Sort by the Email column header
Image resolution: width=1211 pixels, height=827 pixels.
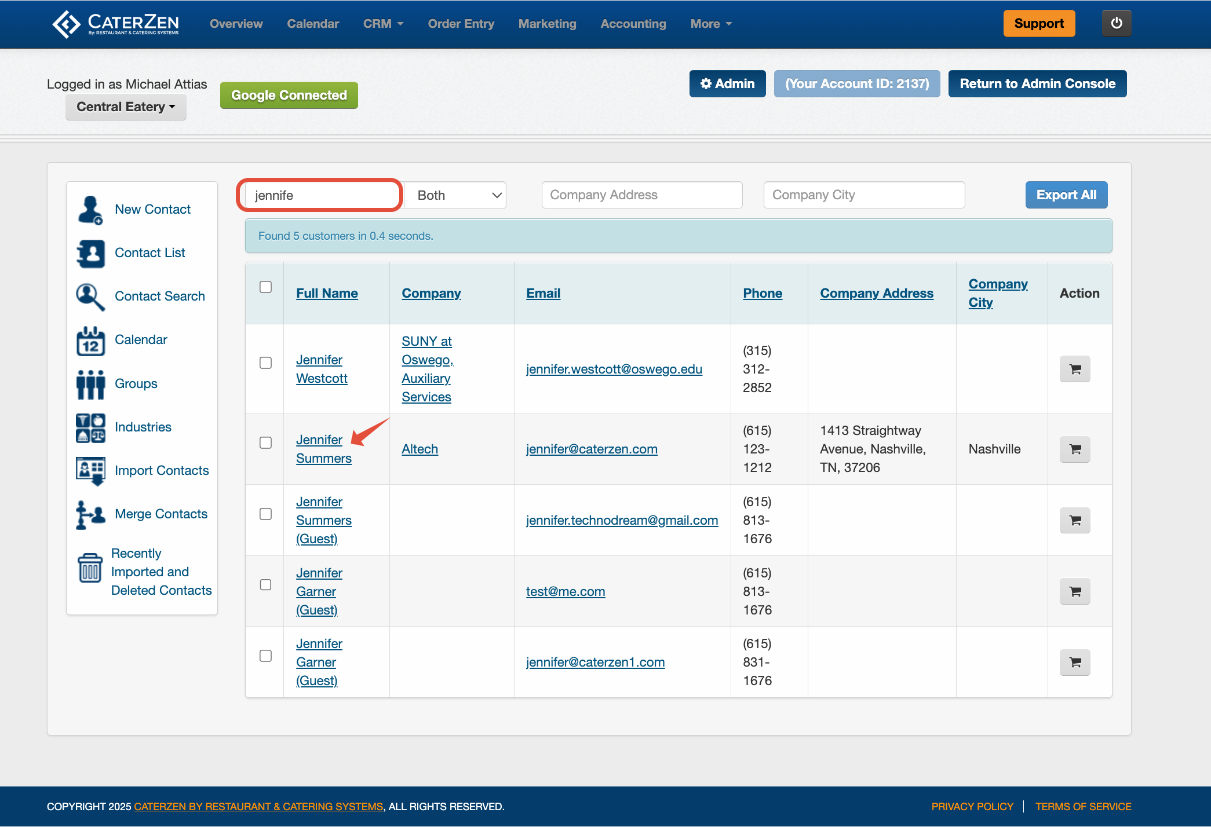(543, 293)
